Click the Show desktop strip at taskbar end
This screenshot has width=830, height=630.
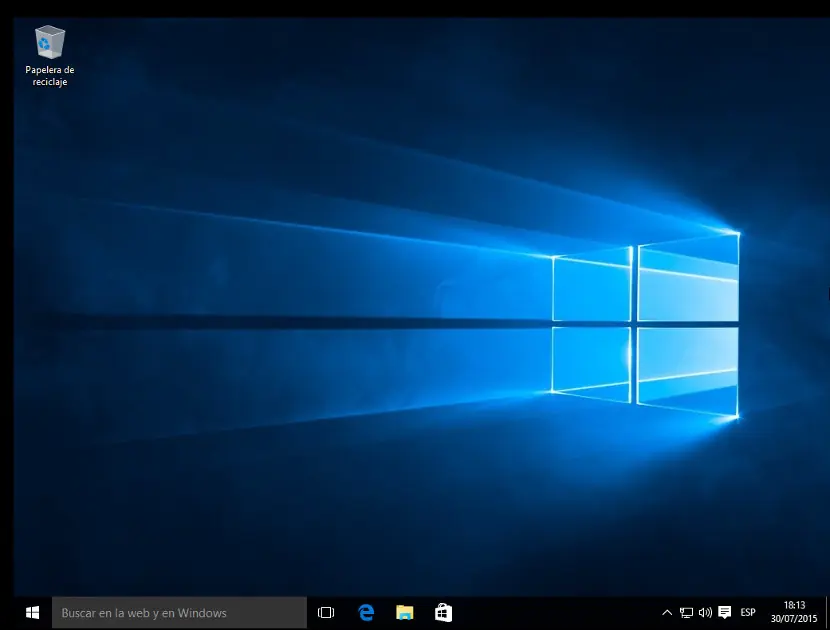coord(827,613)
